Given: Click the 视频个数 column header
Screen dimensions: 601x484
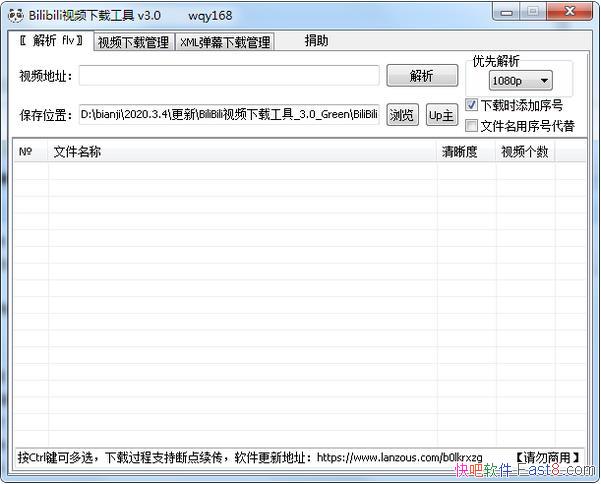Looking at the screenshot, I should (x=525, y=152).
